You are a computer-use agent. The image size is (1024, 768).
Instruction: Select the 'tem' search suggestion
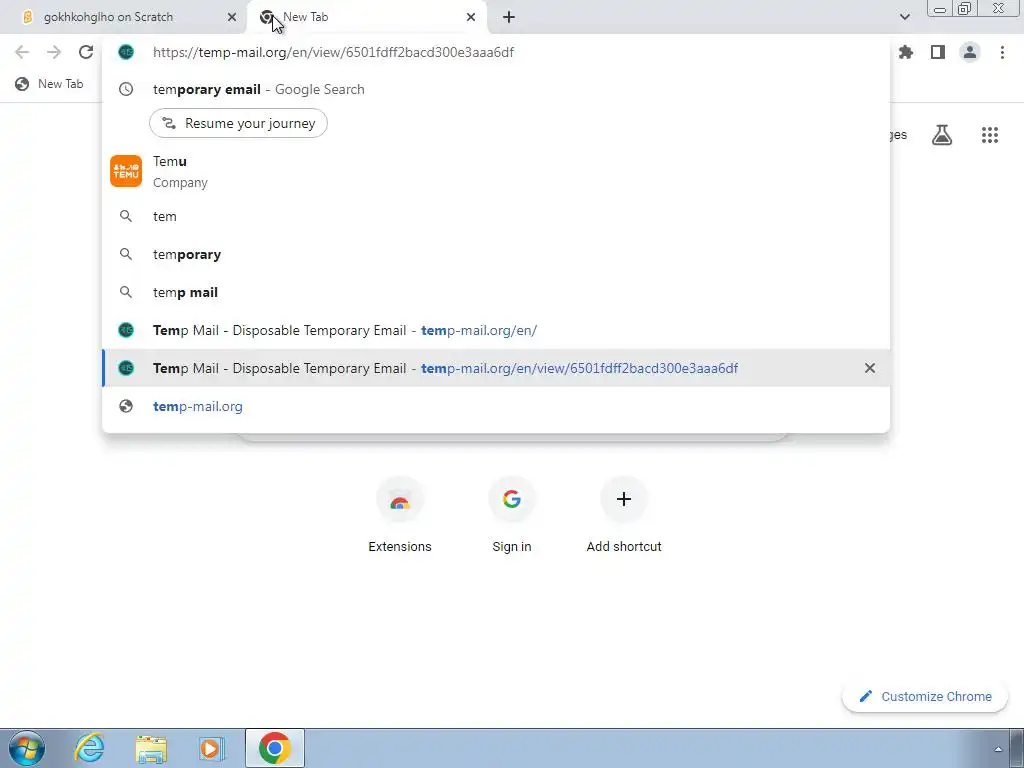[x=496, y=216]
